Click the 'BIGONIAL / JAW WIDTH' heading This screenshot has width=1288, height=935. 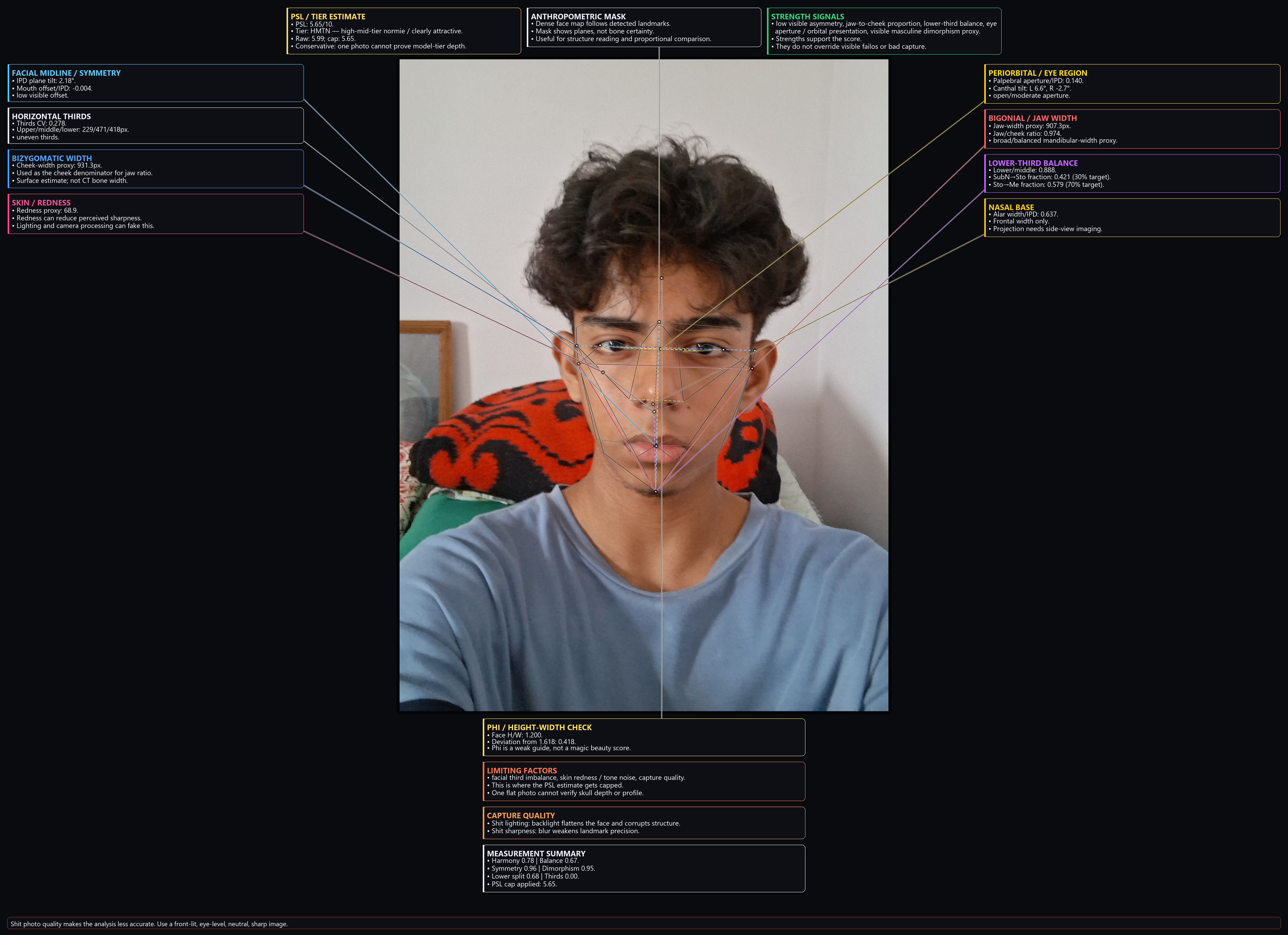(x=1032, y=118)
